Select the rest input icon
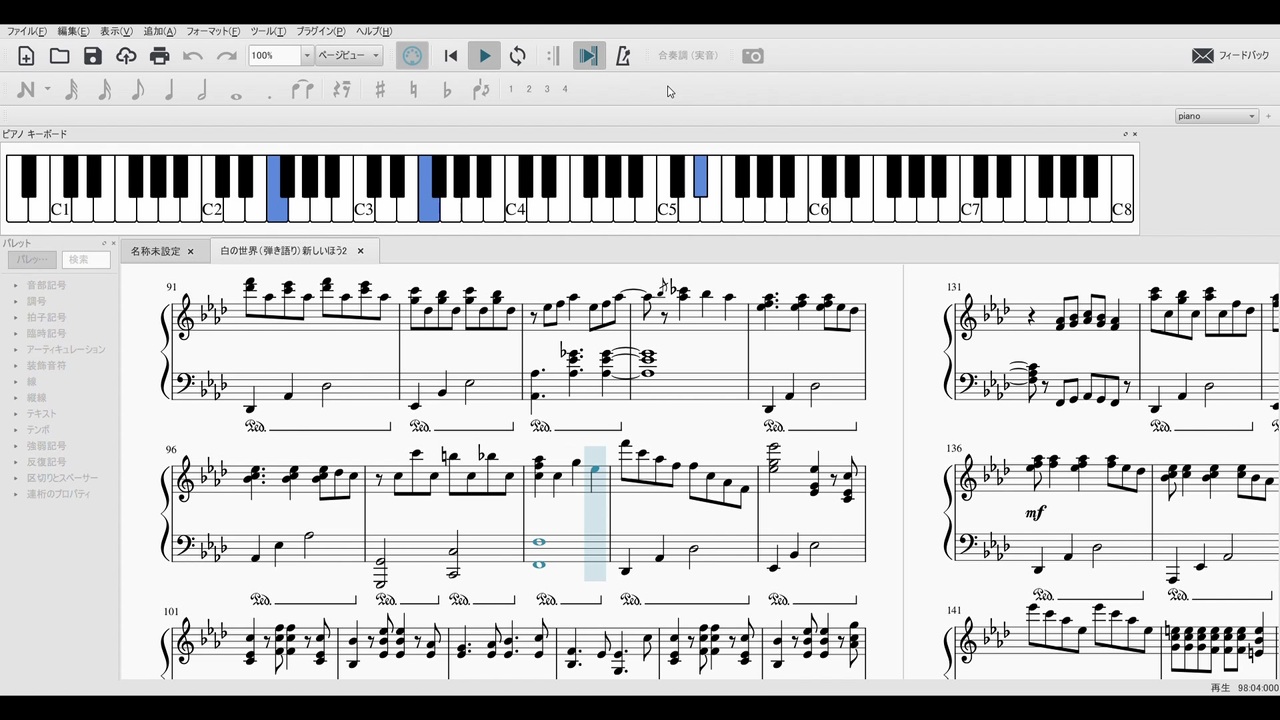This screenshot has width=1280, height=720. [x=342, y=90]
